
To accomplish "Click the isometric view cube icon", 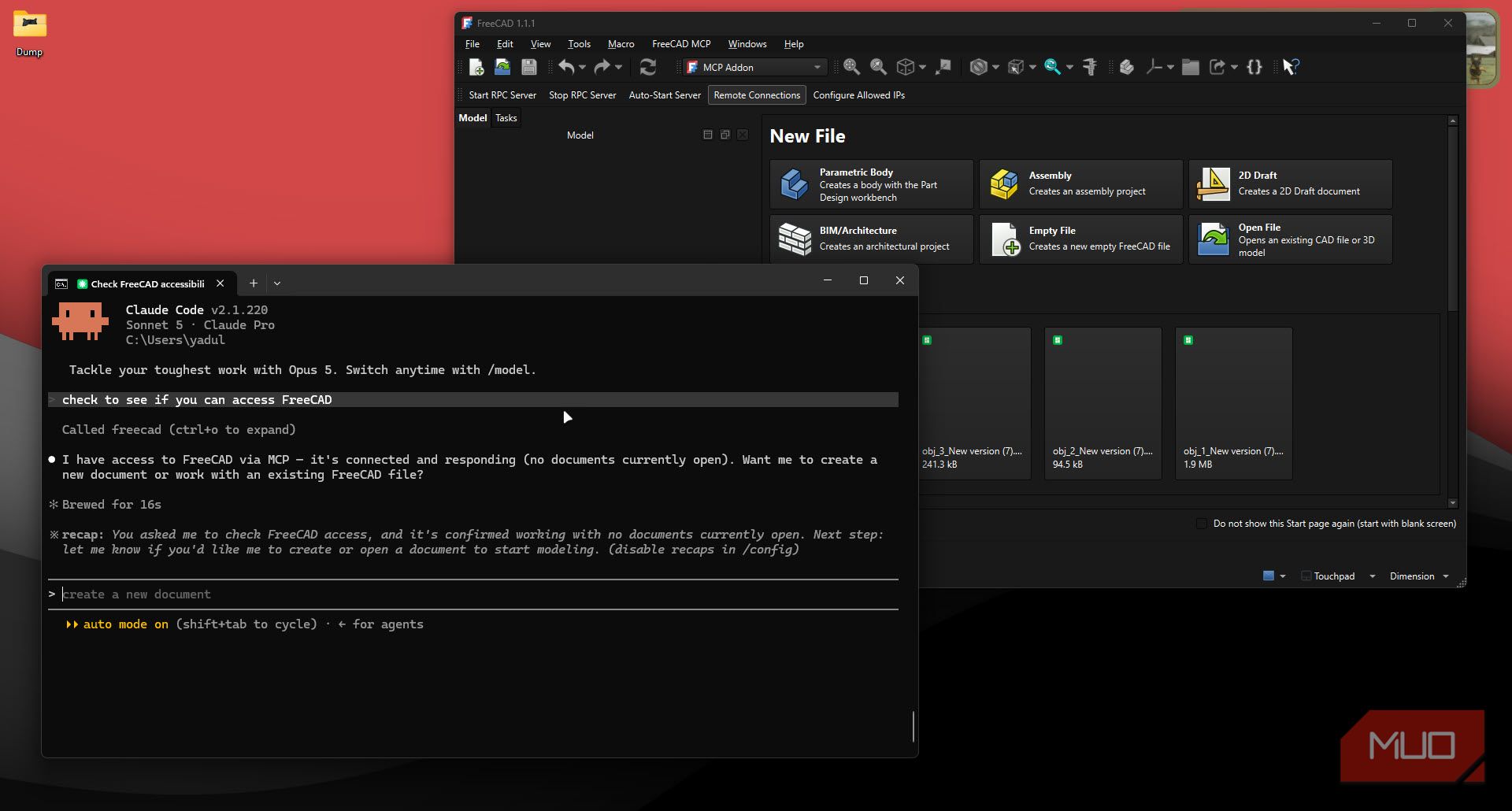I will tap(906, 67).
